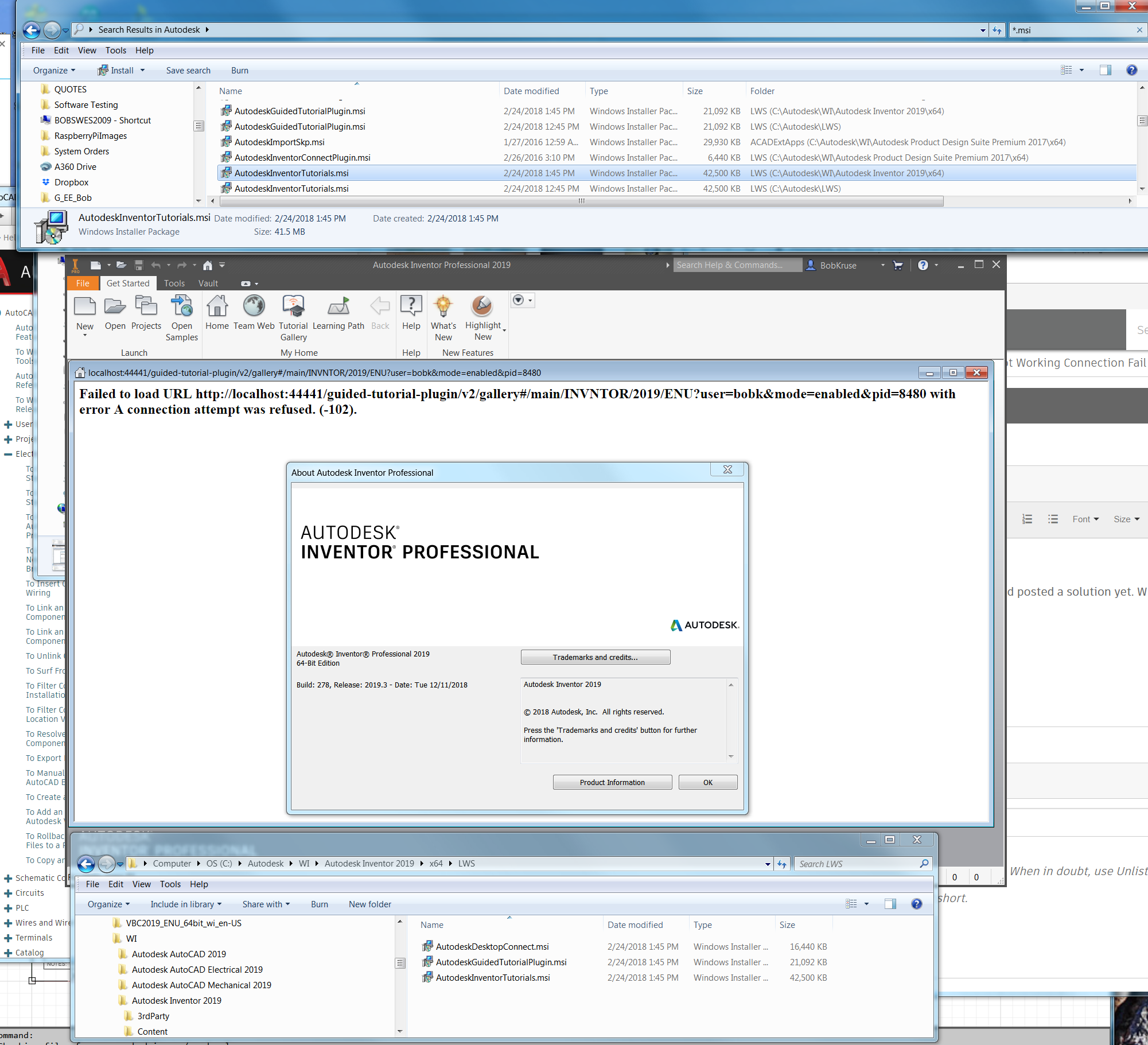The width and height of the screenshot is (1148, 1045).
Task: Expand the Circuits tree node
Action: [x=7, y=893]
